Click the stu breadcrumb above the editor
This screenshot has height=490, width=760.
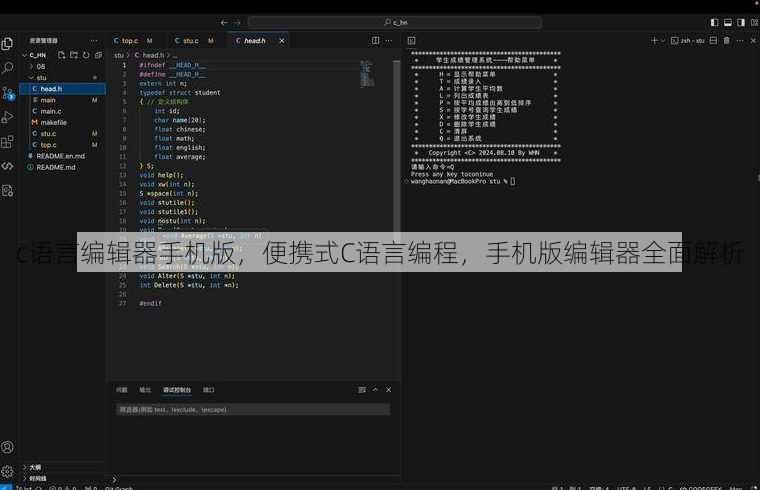pyautogui.click(x=119, y=55)
